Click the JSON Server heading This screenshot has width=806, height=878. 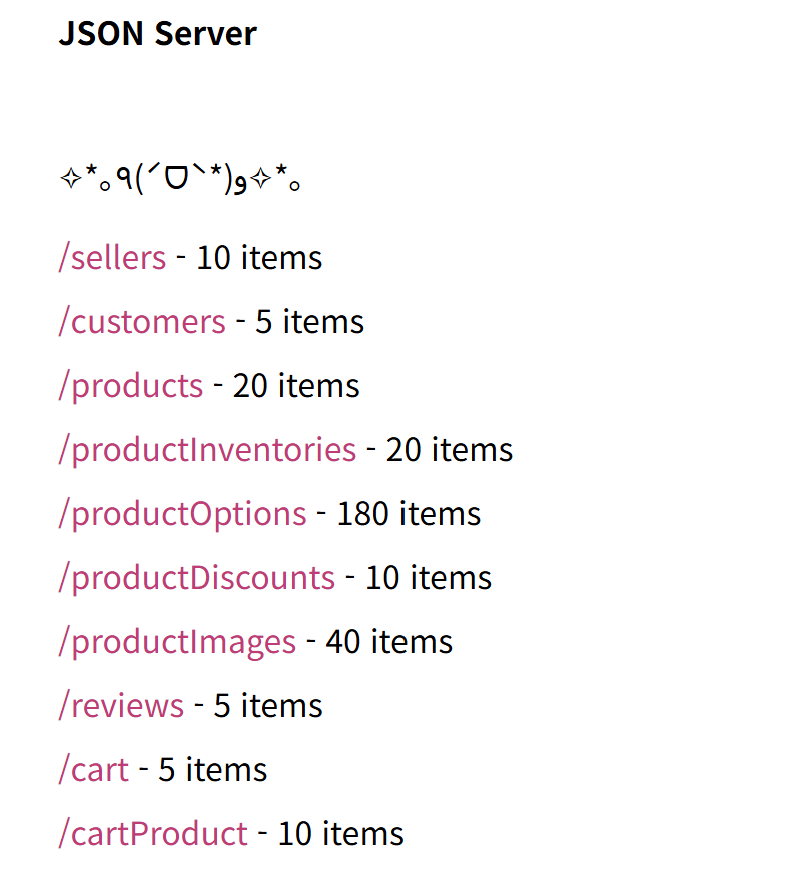click(157, 34)
